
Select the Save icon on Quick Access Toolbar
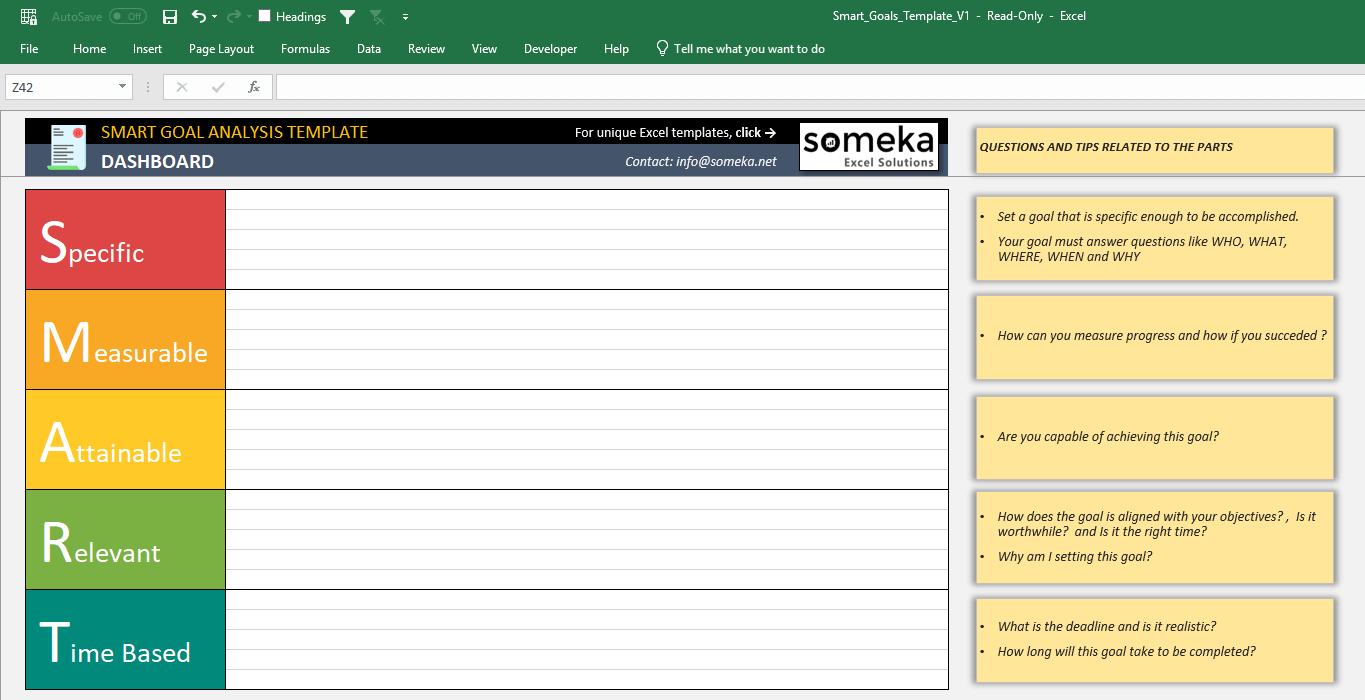pos(168,16)
